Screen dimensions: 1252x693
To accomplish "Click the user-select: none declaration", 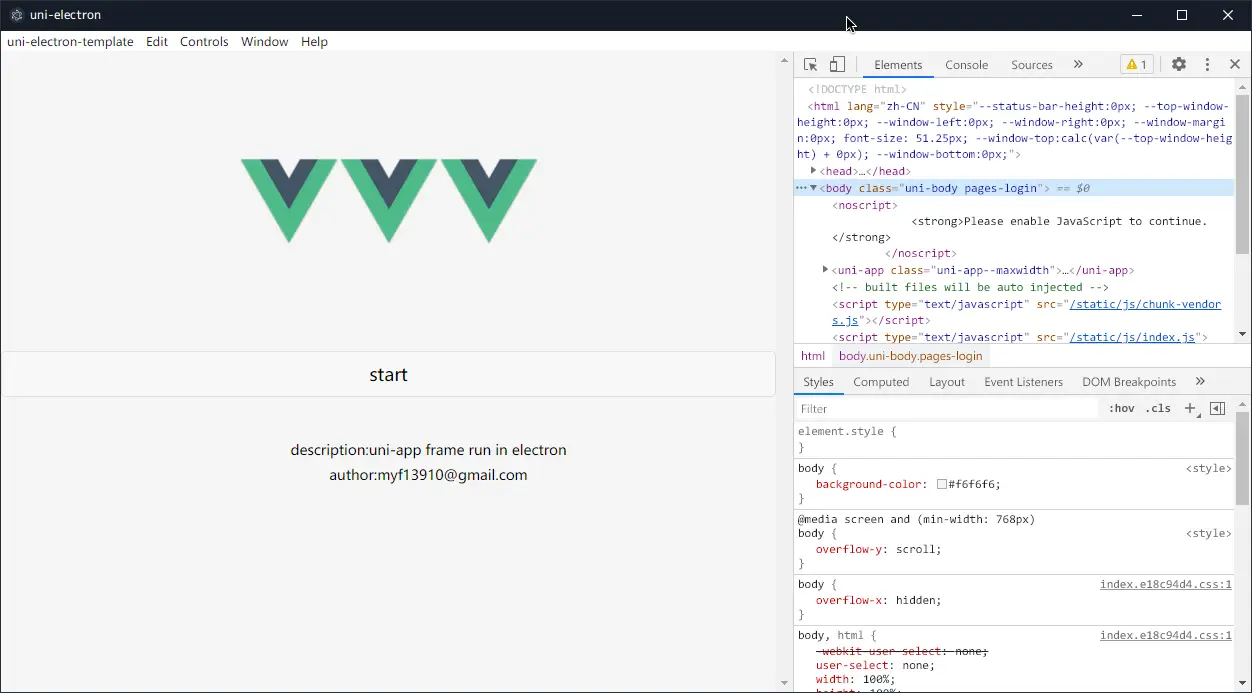I will click(876, 665).
